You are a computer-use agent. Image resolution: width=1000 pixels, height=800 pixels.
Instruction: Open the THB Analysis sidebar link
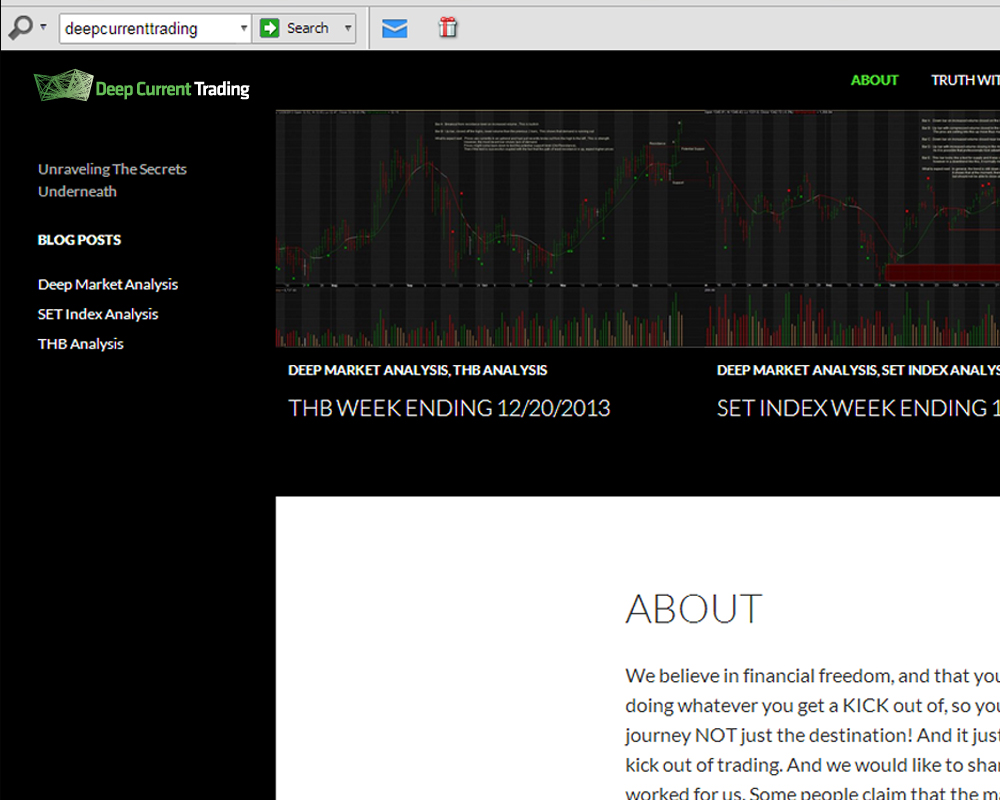pos(80,344)
